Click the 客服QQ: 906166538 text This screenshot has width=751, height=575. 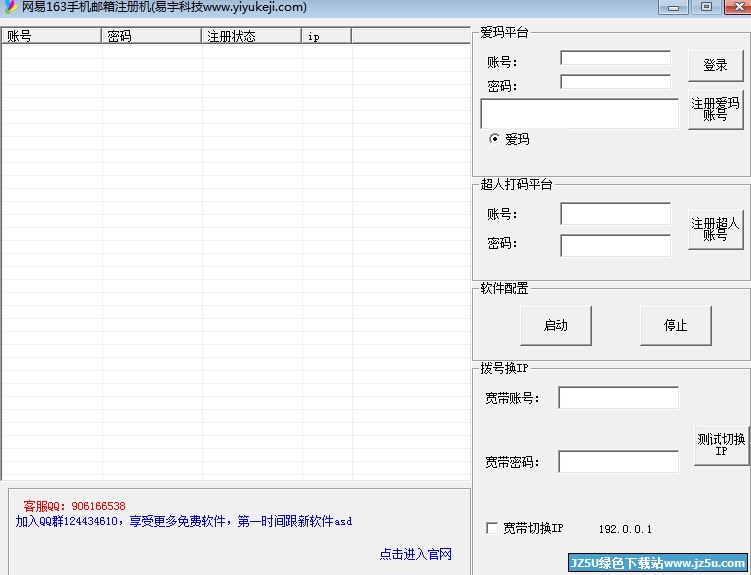tap(74, 506)
